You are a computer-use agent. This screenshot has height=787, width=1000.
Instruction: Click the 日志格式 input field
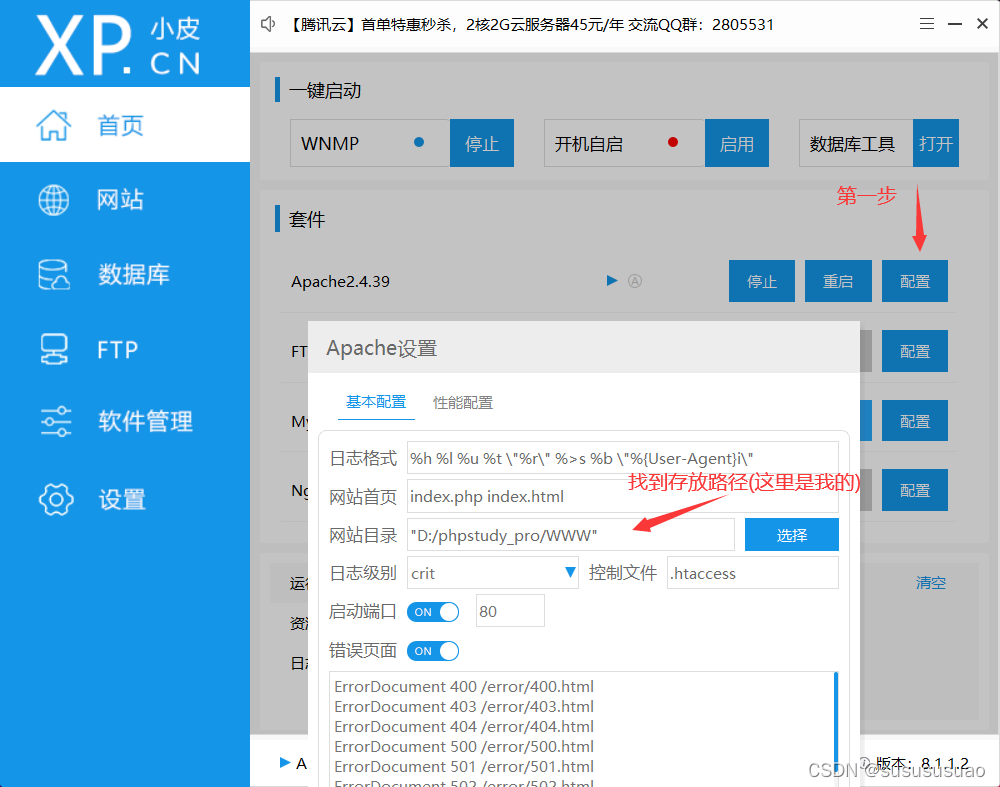click(x=622, y=458)
